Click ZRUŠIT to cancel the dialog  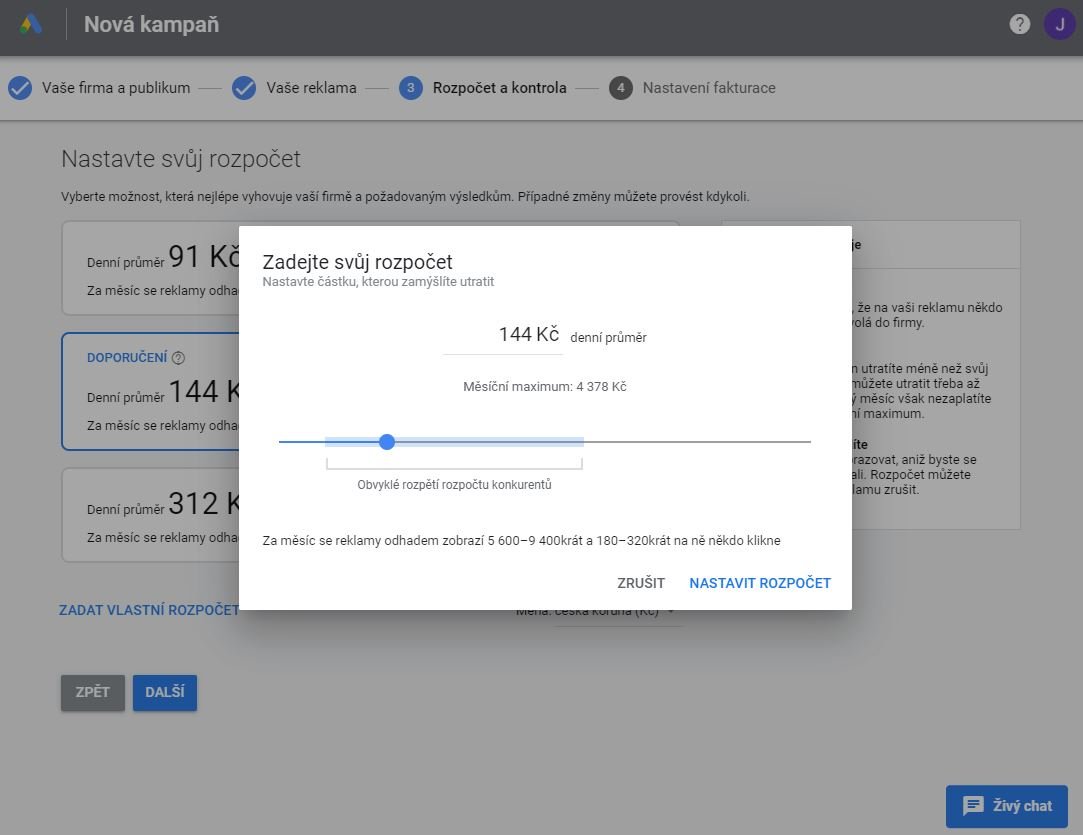[641, 583]
